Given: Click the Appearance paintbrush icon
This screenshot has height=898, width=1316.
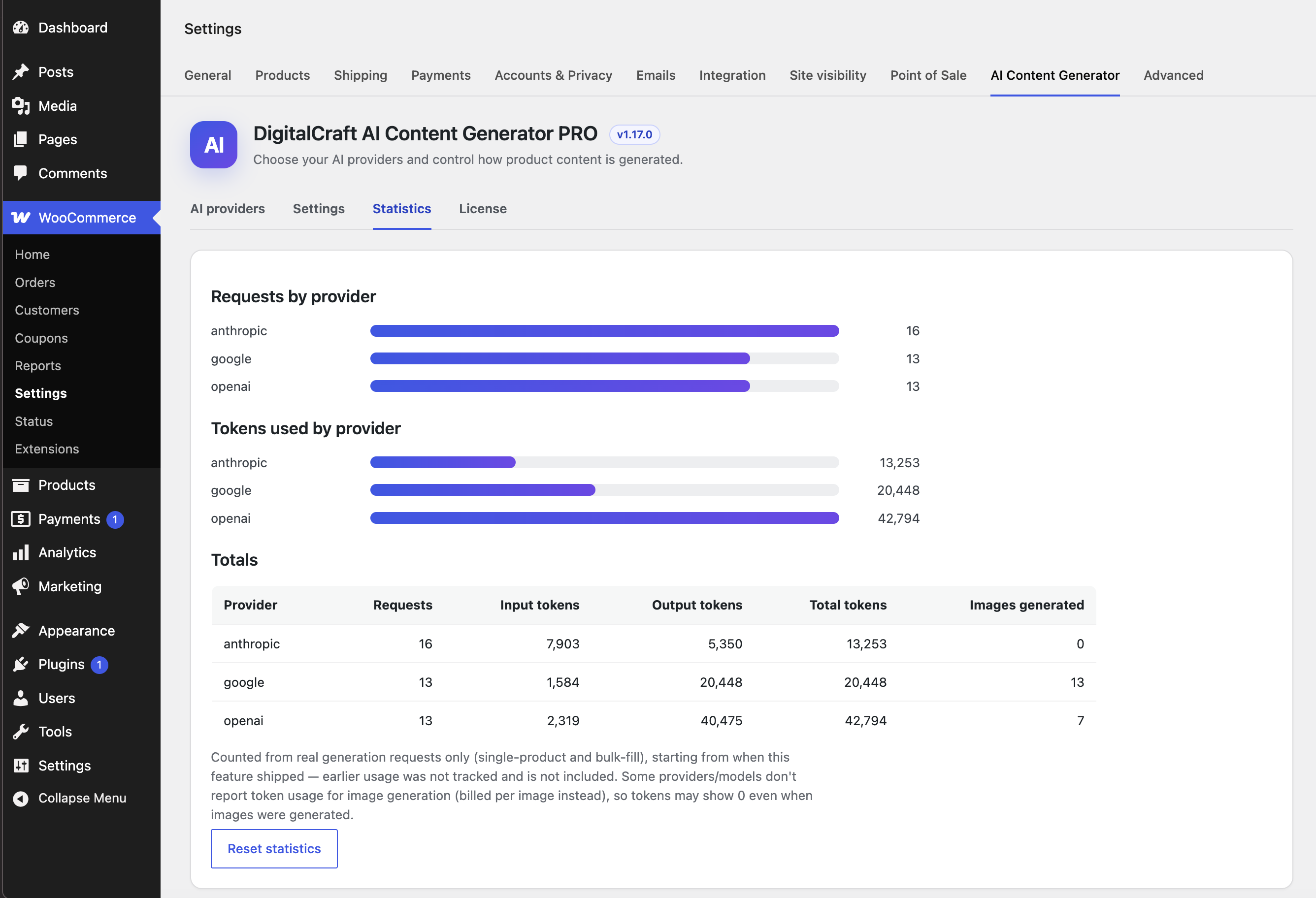Looking at the screenshot, I should point(21,631).
